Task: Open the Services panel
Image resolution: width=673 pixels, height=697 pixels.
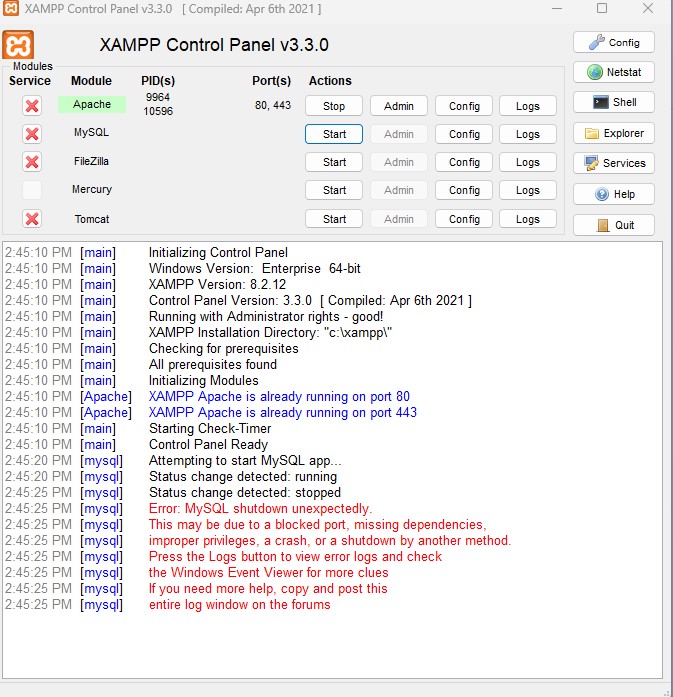Action: pyautogui.click(x=613, y=163)
